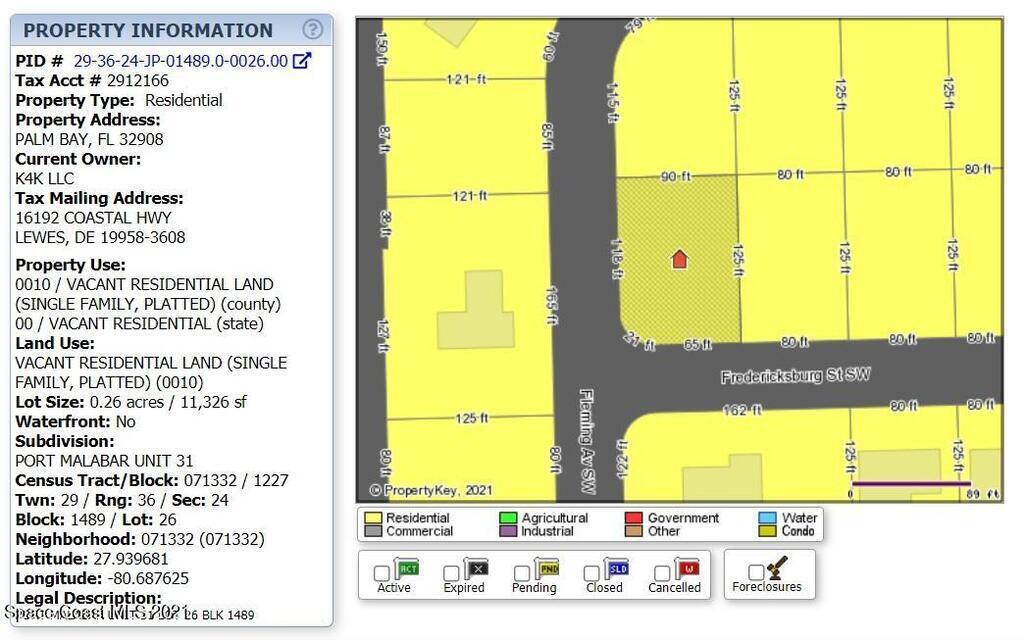Click the green Active flag icon
Viewport: 1024px width, 640px height.
coord(407,570)
